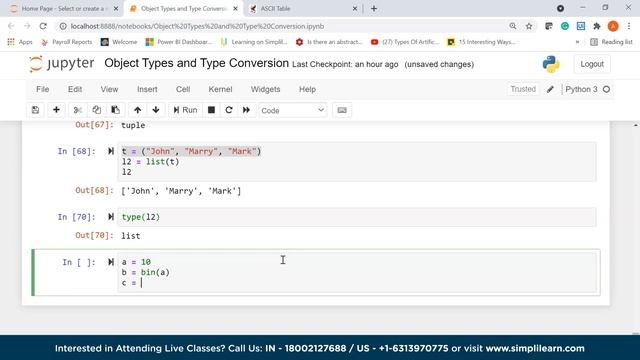Image resolution: width=640 pixels, height=360 pixels.
Task: Open the Widgets menu
Action: pos(265,89)
